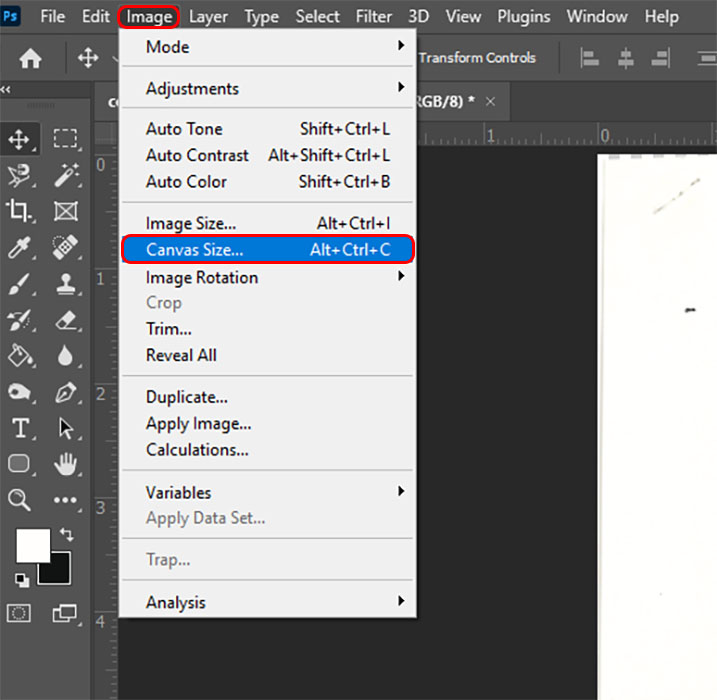Open the Filter menu

(x=374, y=17)
